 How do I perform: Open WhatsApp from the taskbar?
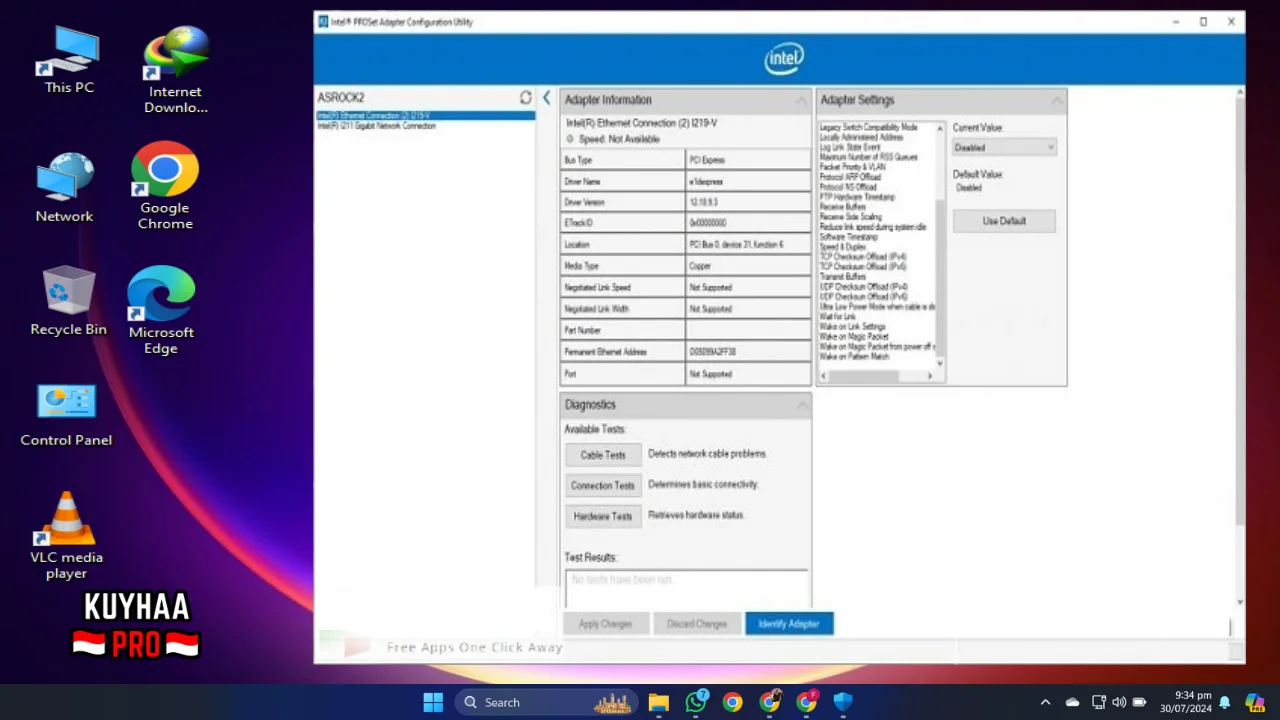[696, 702]
